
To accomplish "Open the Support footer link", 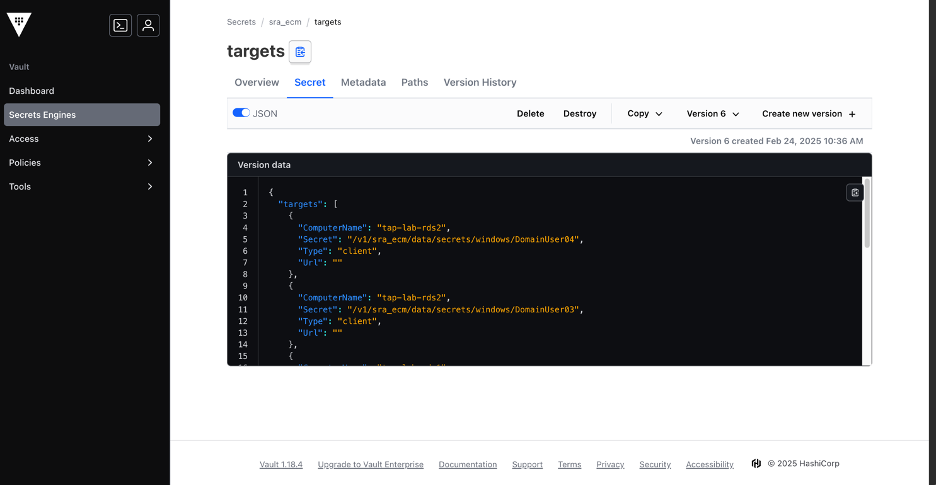I will tap(527, 465).
